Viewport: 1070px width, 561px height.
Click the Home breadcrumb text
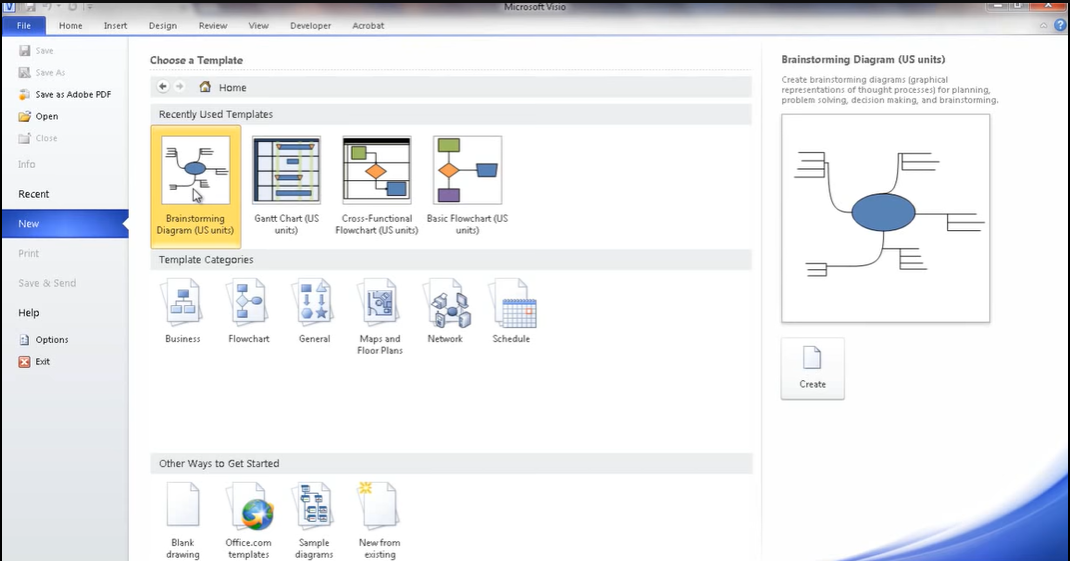[233, 87]
